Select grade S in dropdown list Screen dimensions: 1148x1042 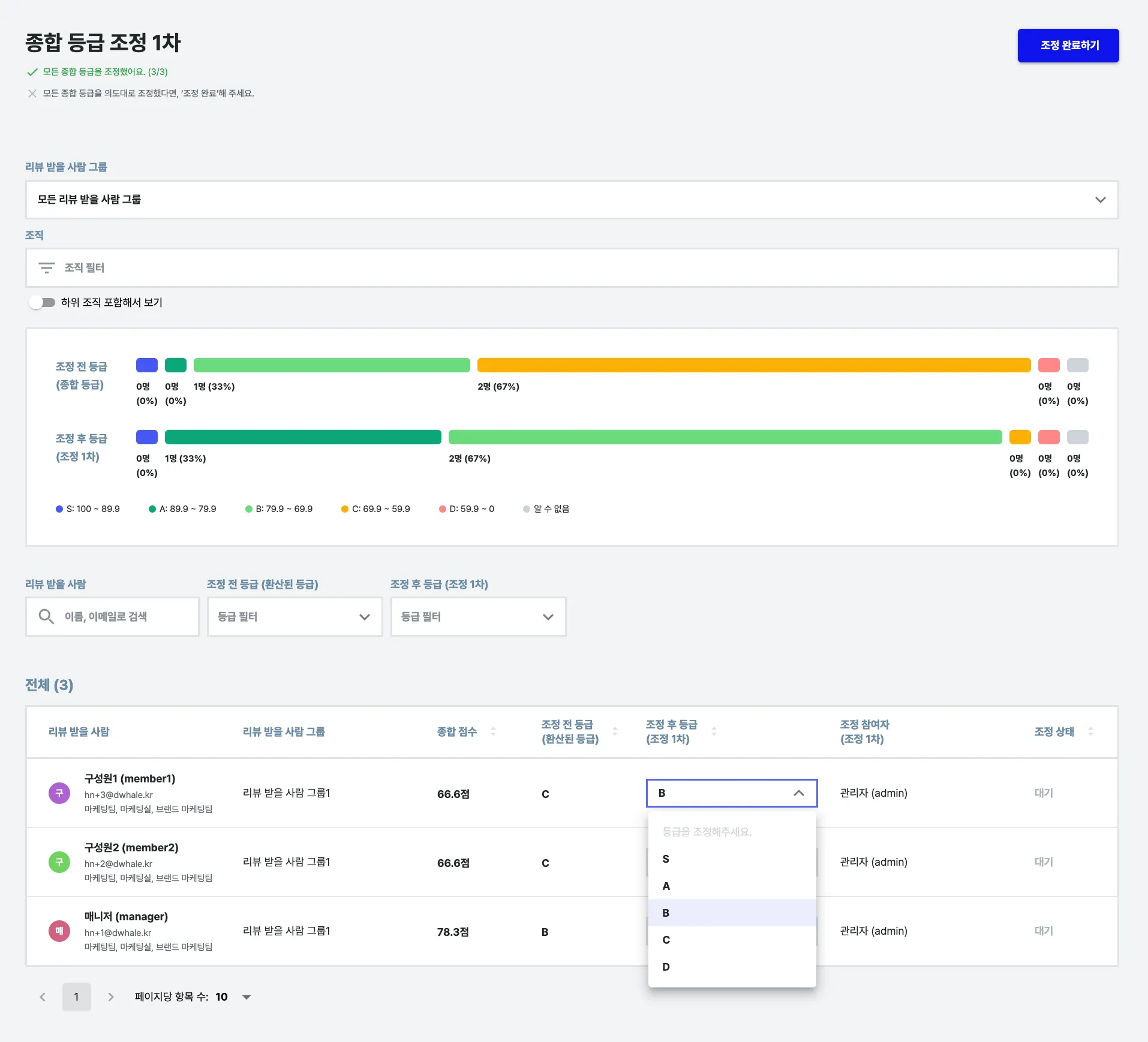click(732, 859)
